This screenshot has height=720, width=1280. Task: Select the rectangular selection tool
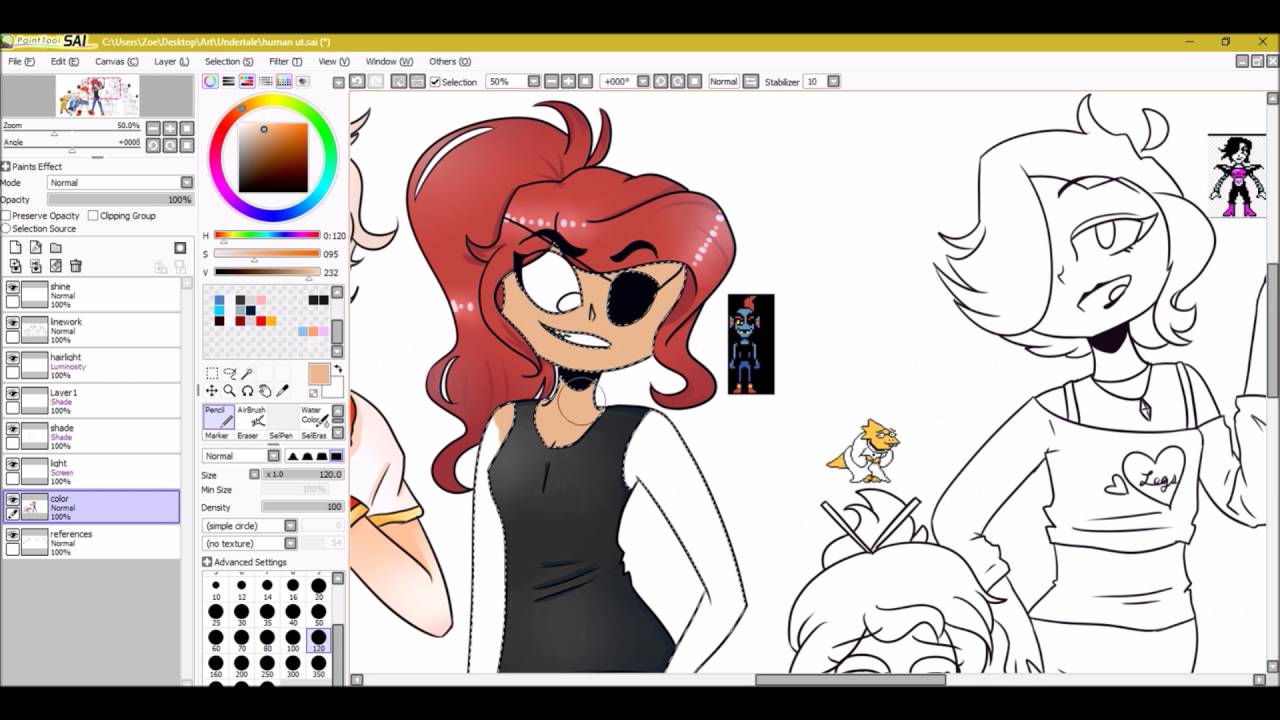point(212,374)
